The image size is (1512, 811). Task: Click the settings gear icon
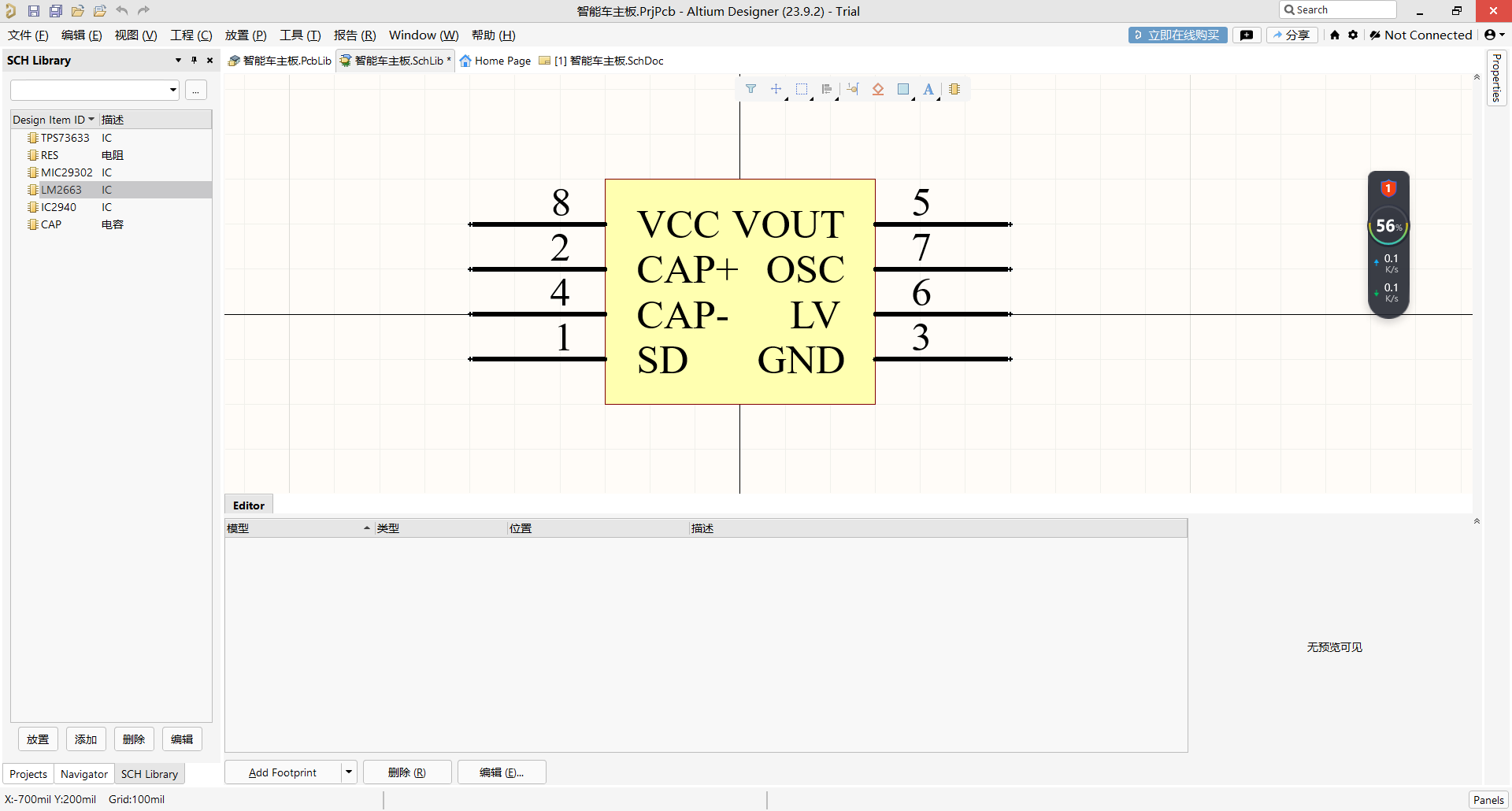click(x=1353, y=35)
